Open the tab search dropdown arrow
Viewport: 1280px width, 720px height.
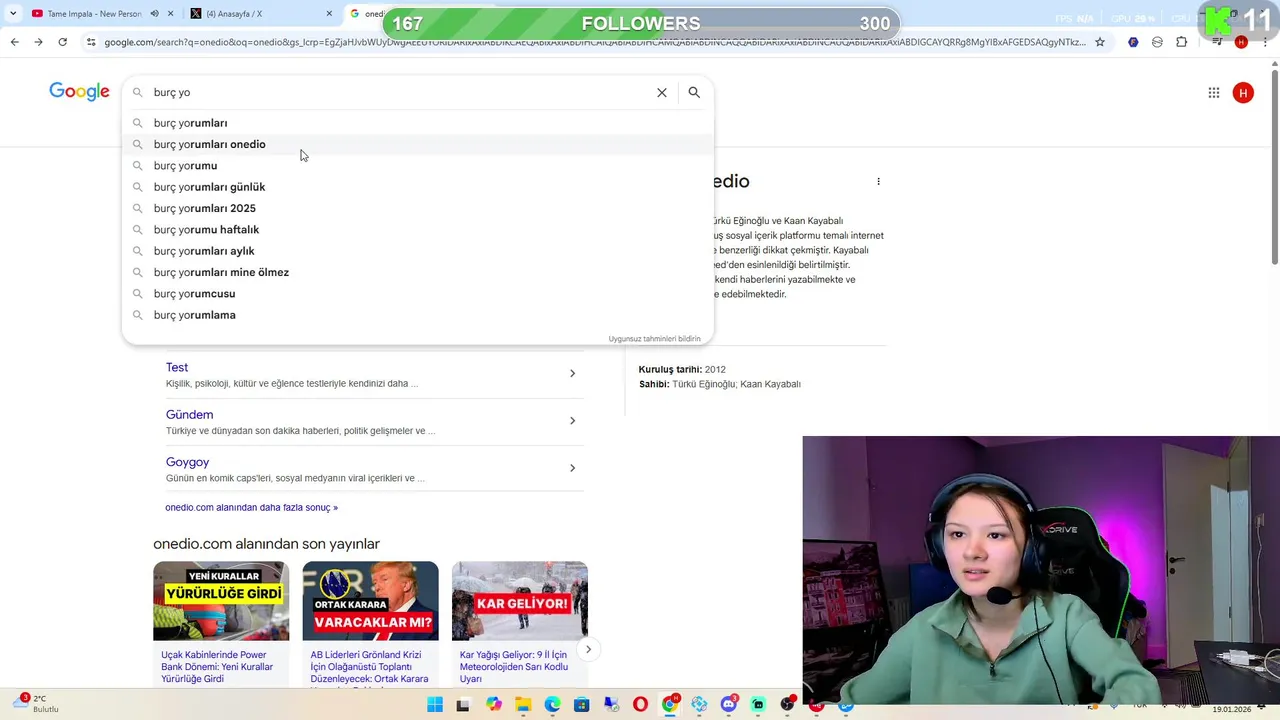[13, 14]
